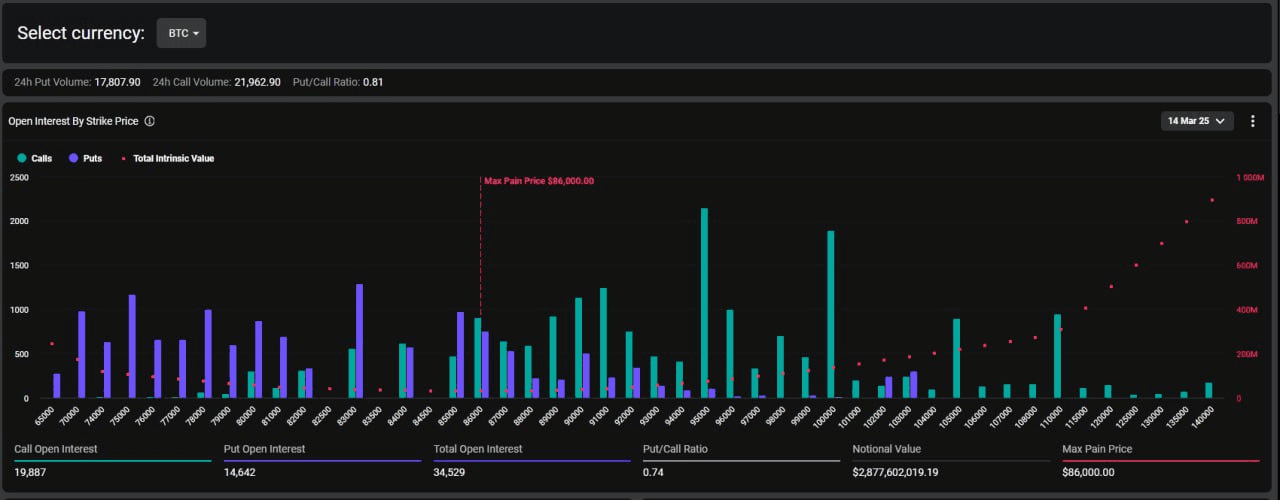Screen dimensions: 1280x500
Task: Select the tall Puts bar at the 83000 strike
Action: (x=359, y=340)
